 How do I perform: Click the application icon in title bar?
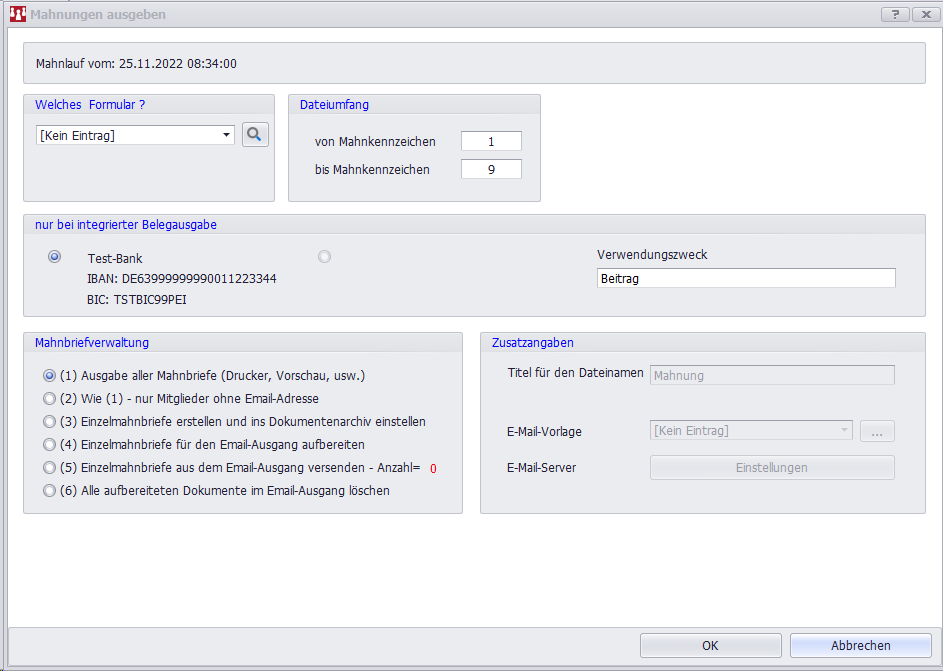pyautogui.click(x=17, y=15)
